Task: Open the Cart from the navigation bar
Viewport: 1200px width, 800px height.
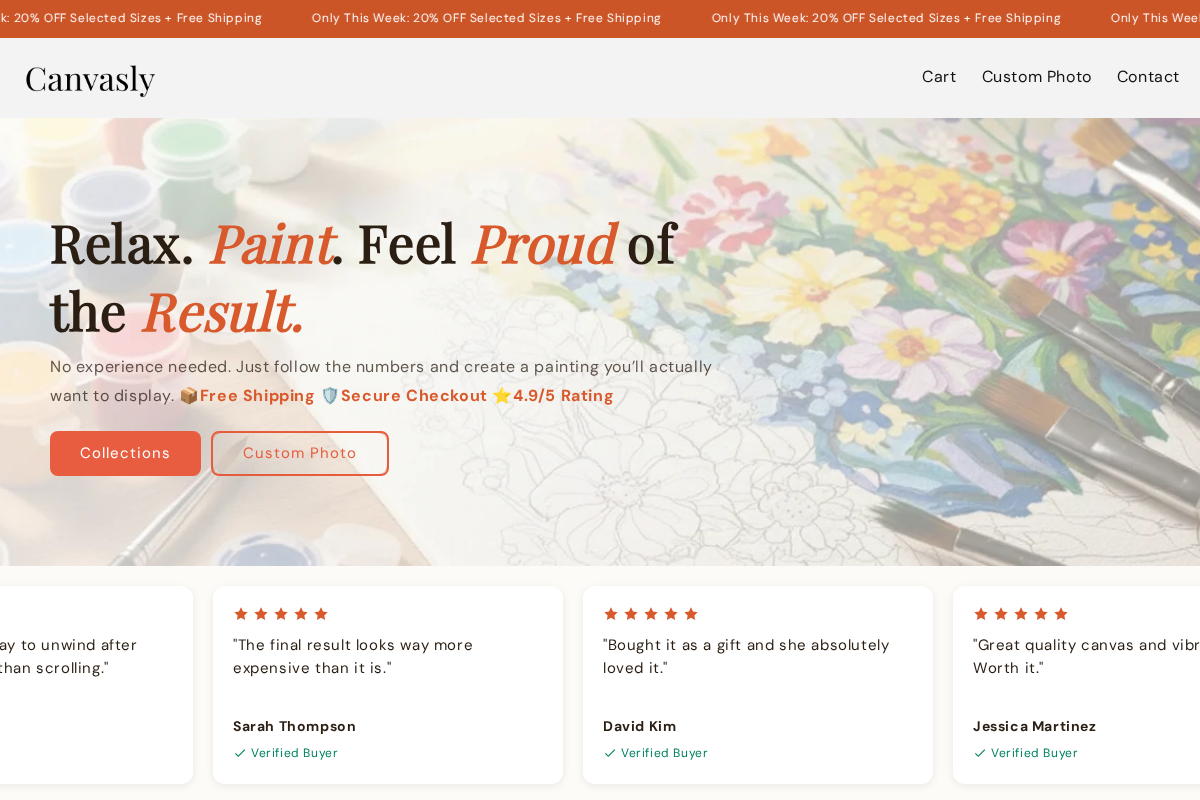Action: [939, 76]
